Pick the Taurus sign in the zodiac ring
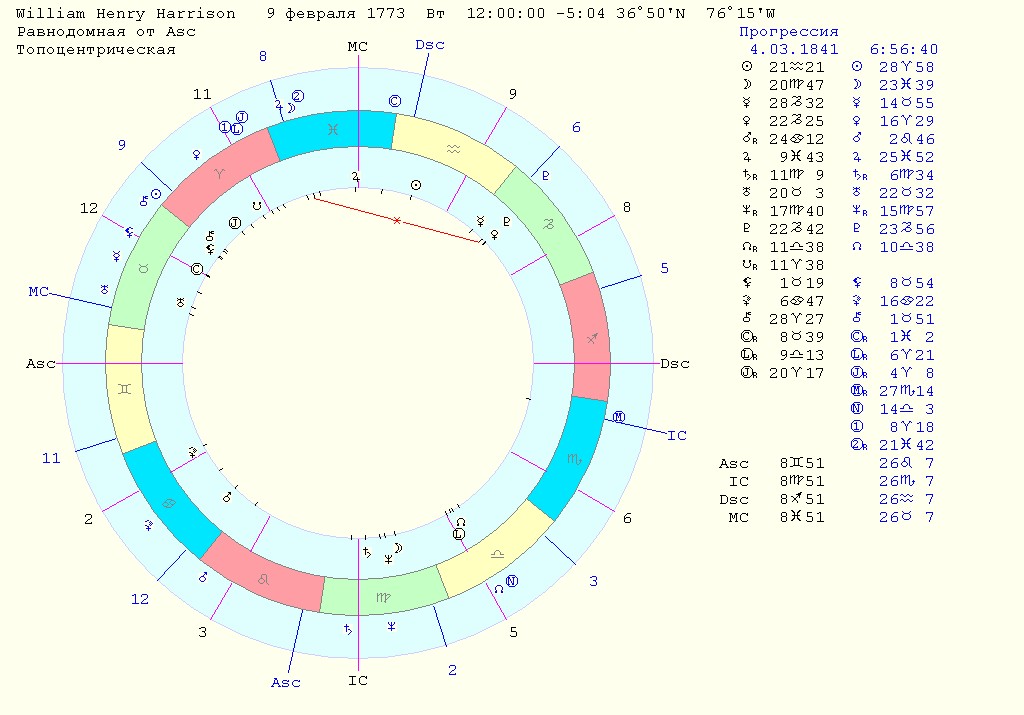This screenshot has width=1024, height=715. [143, 268]
